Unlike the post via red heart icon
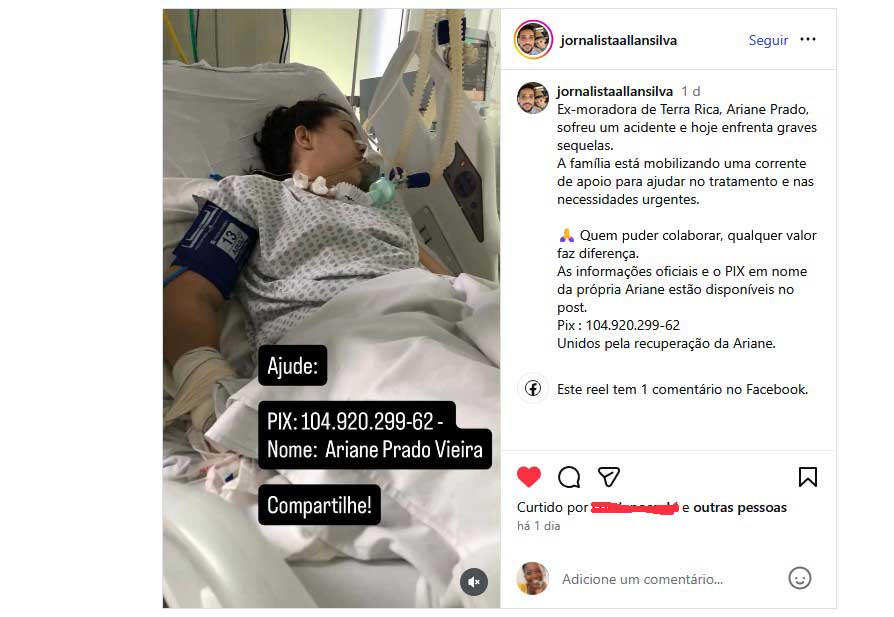894x617 pixels. pos(529,477)
